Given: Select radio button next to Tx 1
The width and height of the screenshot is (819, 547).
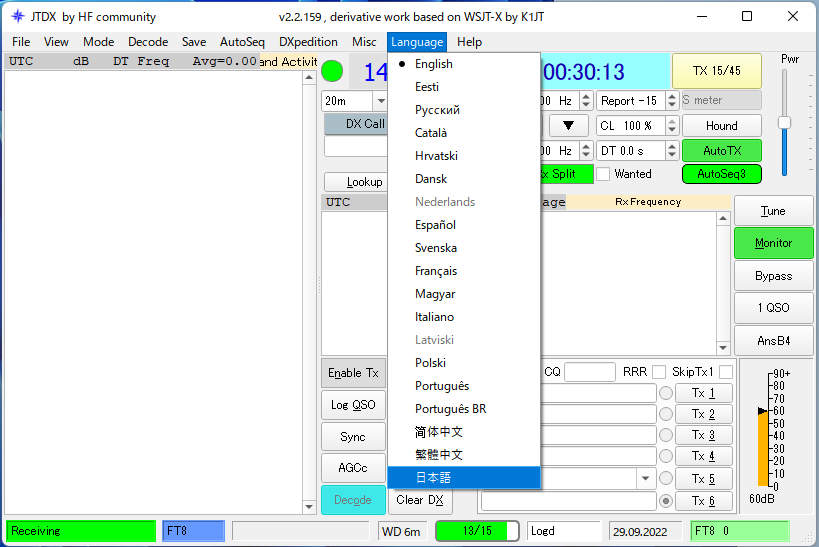Looking at the screenshot, I should (666, 393).
